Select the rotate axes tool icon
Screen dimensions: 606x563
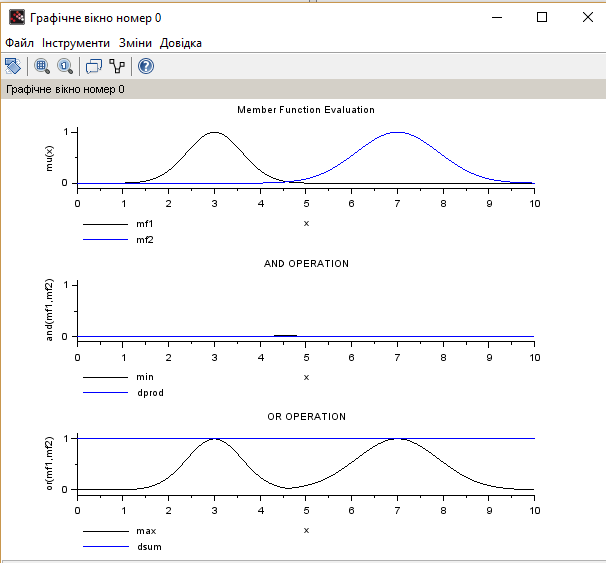[13, 66]
